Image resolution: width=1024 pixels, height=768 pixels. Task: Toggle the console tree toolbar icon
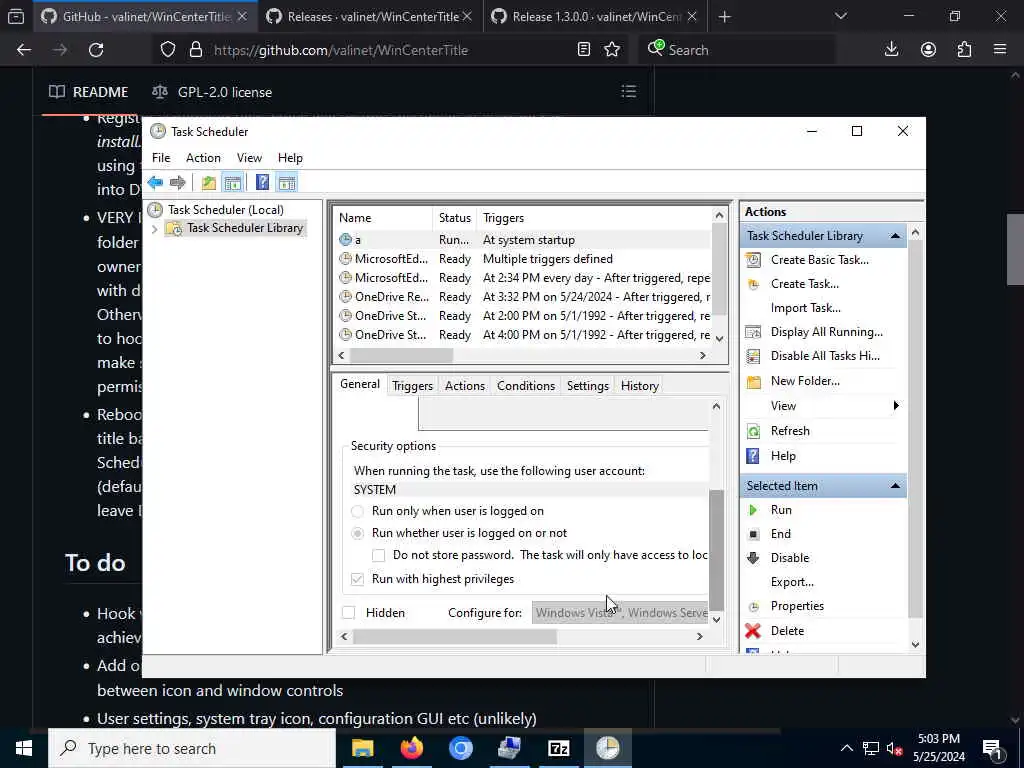tap(232, 183)
